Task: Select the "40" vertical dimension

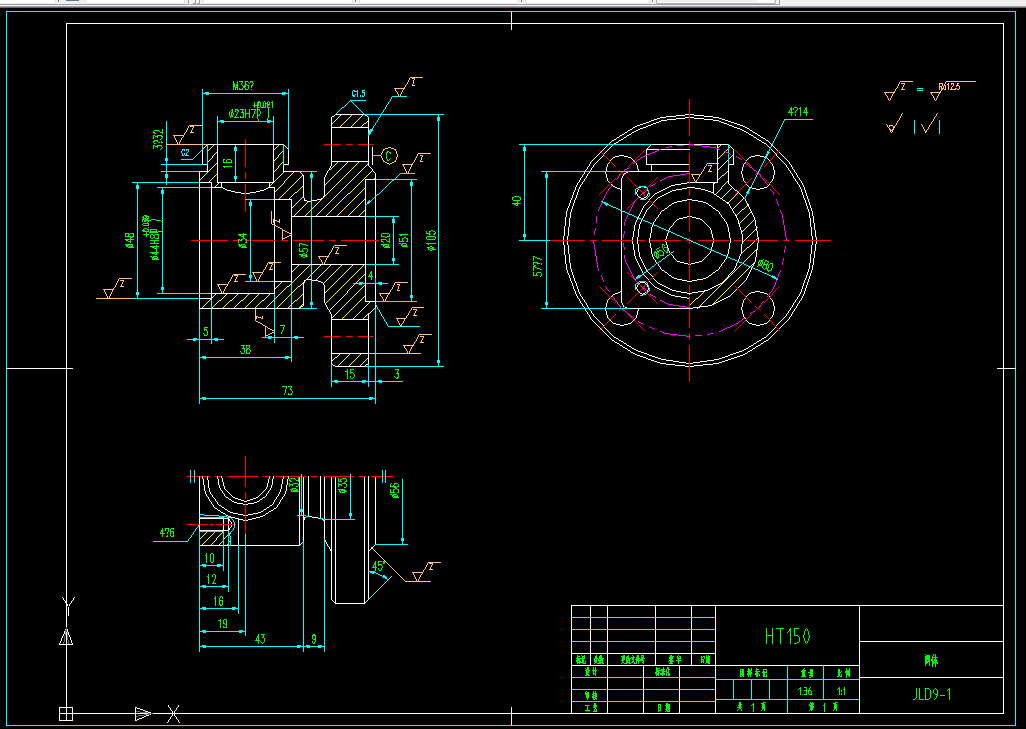Action: point(517,200)
